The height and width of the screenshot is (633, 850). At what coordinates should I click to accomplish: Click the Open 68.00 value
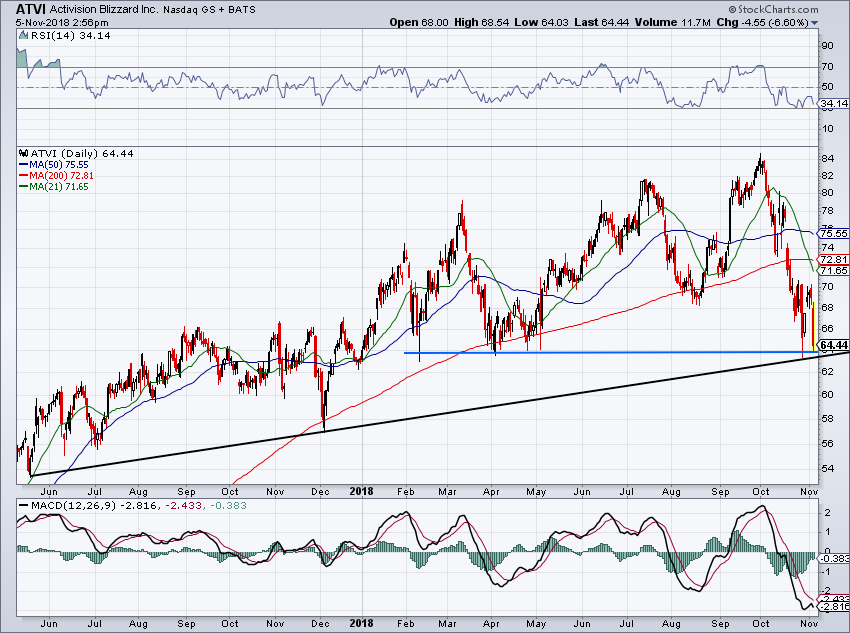coord(419,22)
